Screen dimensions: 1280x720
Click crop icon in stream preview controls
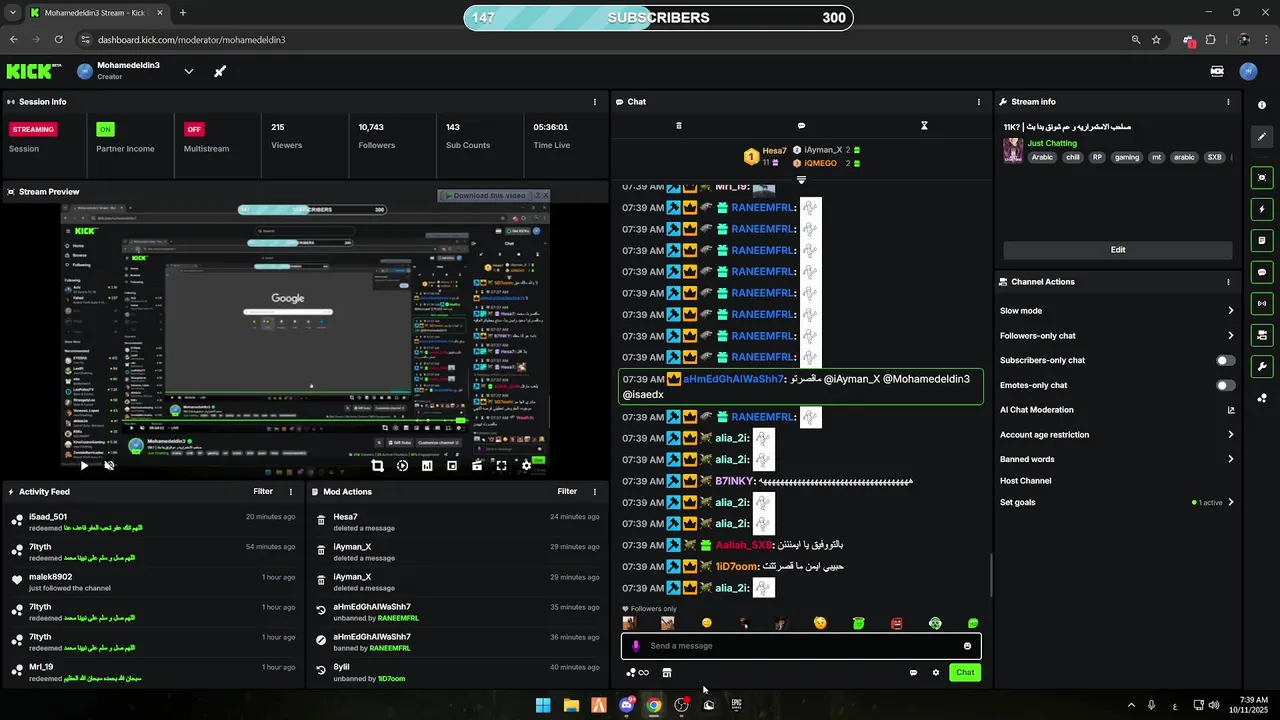(377, 465)
